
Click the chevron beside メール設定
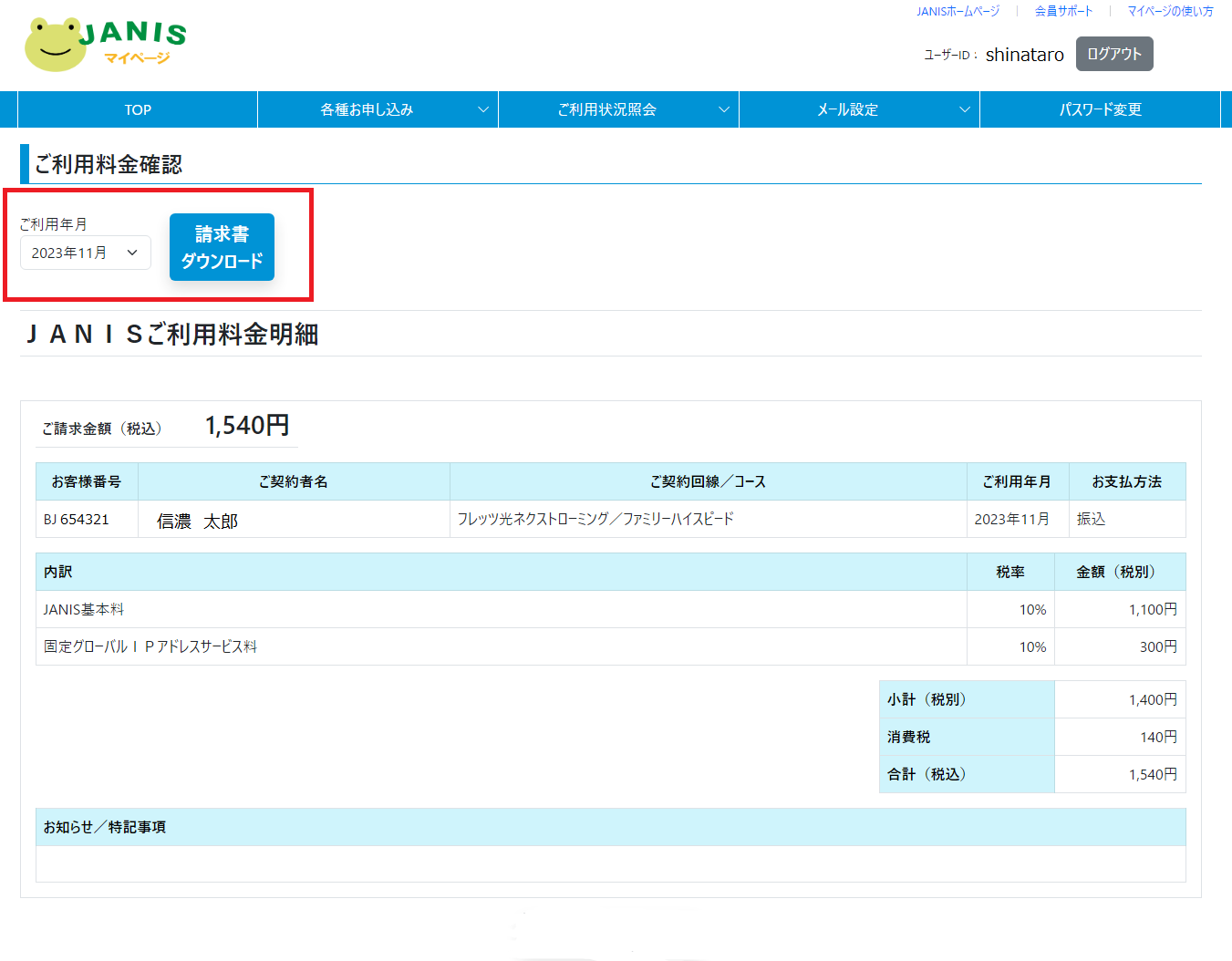965,109
